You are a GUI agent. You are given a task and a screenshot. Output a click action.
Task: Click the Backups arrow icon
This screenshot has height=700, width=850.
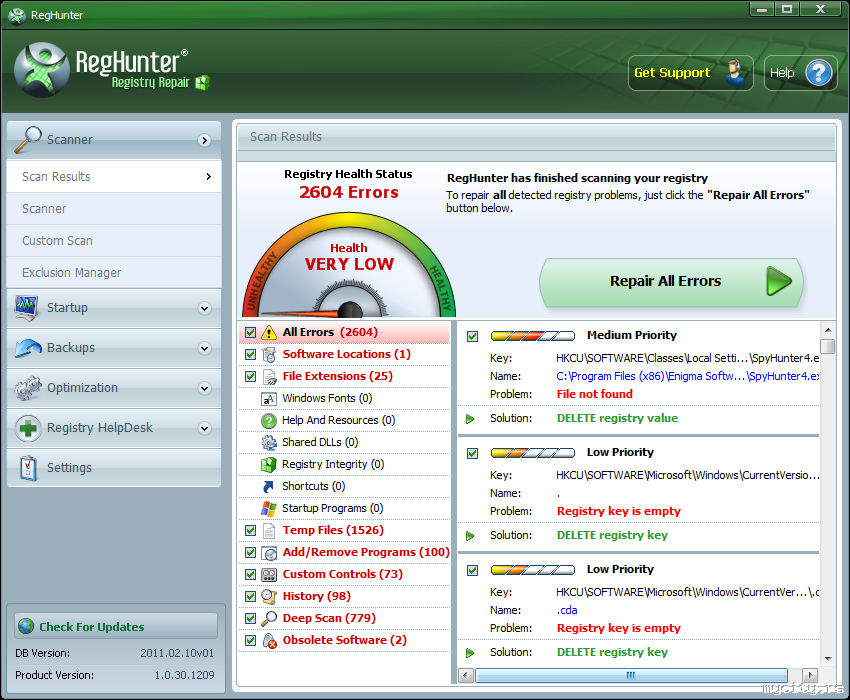(x=28, y=348)
